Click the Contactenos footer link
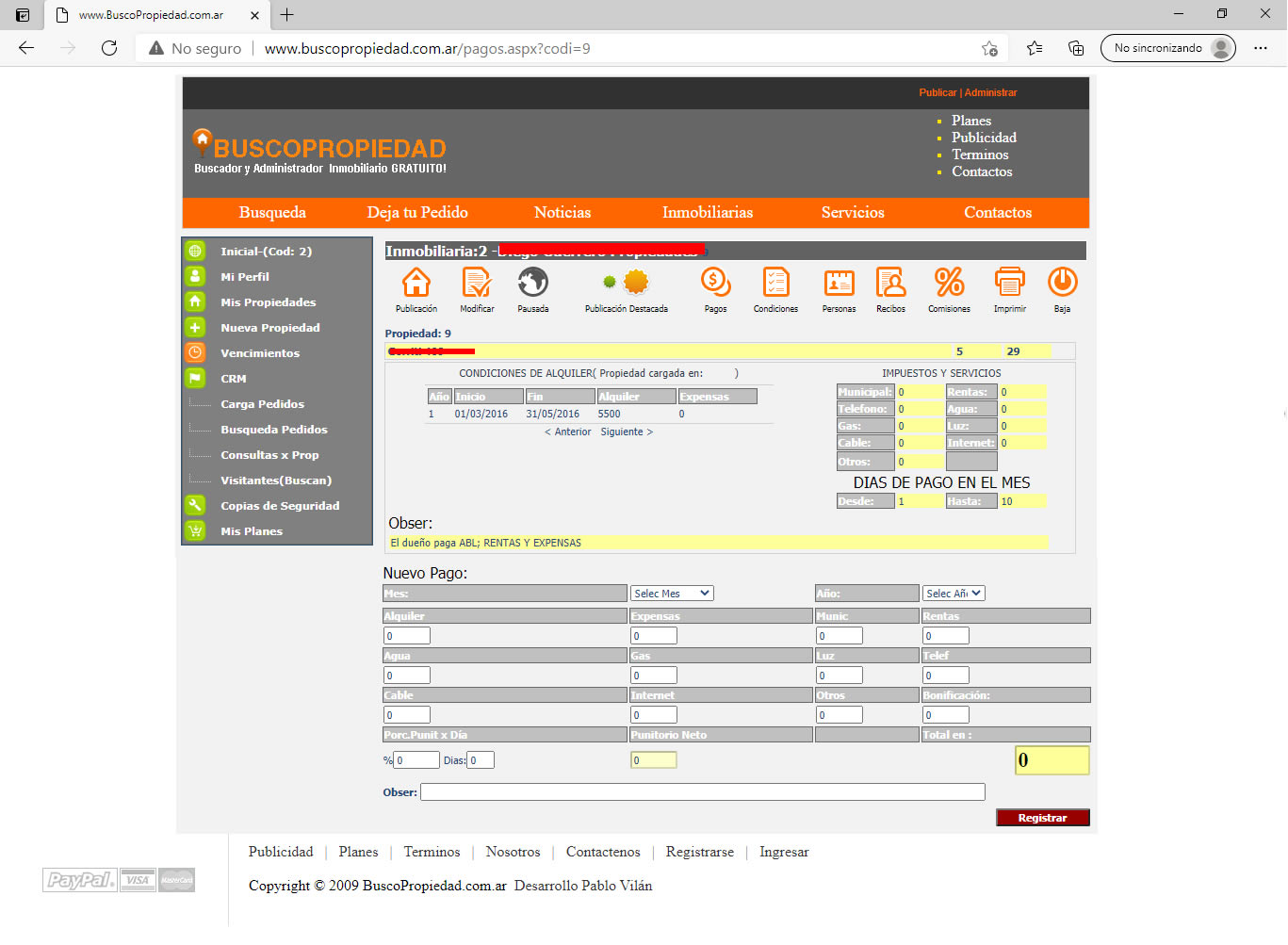This screenshot has height=945, width=1288. tap(603, 852)
